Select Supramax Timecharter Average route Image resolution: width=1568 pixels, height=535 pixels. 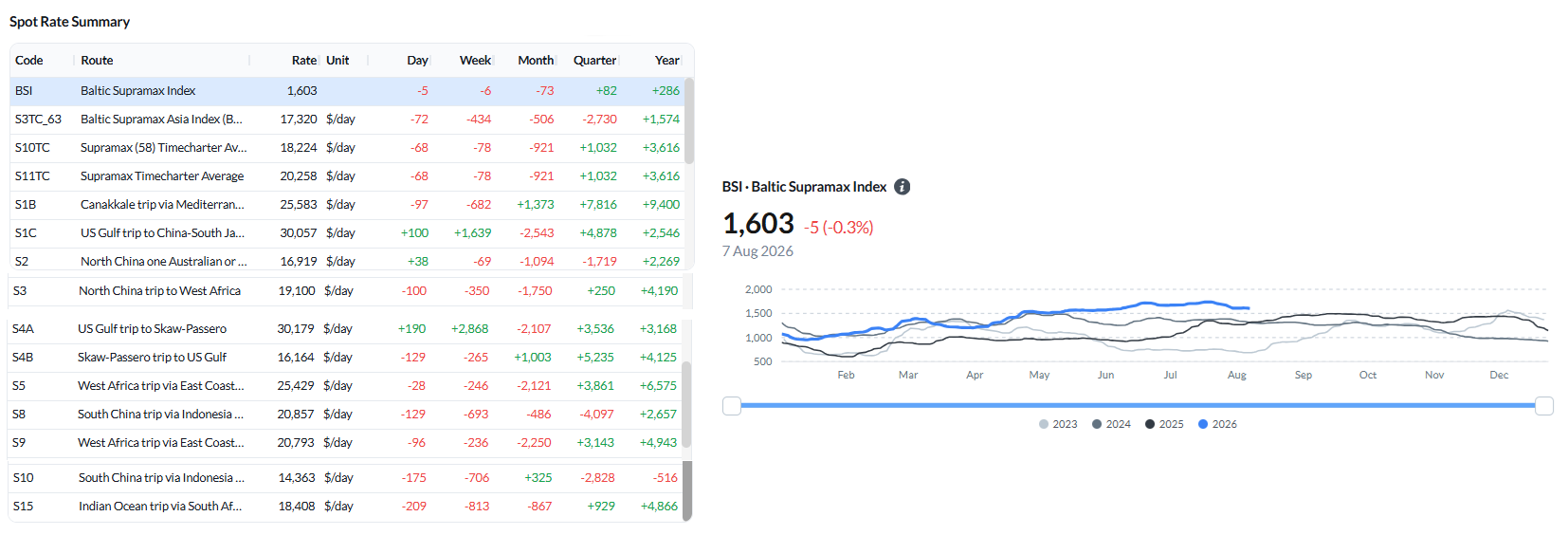(162, 176)
